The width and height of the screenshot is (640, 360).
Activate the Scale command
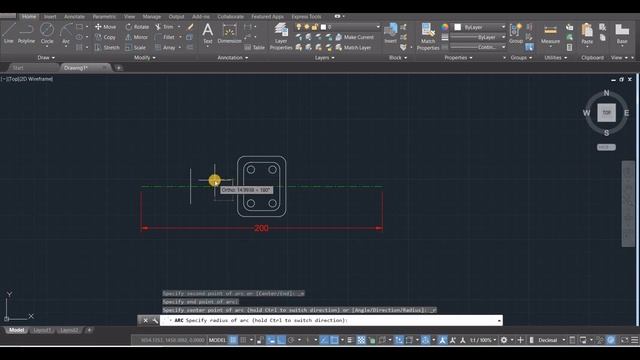tap(136, 47)
